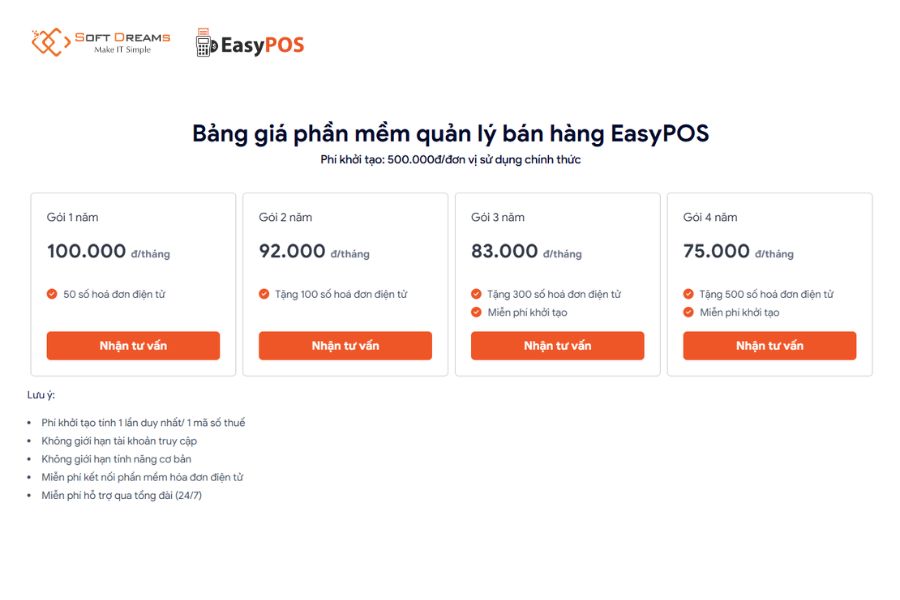900x600 pixels.
Task: Click the check icon beside 'Tặng 100 số hoá đơn điện tử'
Action: pos(265,294)
